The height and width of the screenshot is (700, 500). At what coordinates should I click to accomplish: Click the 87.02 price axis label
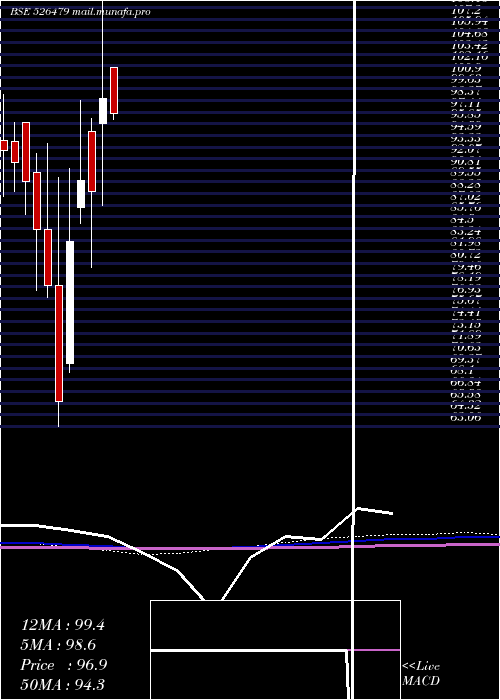pyautogui.click(x=466, y=196)
